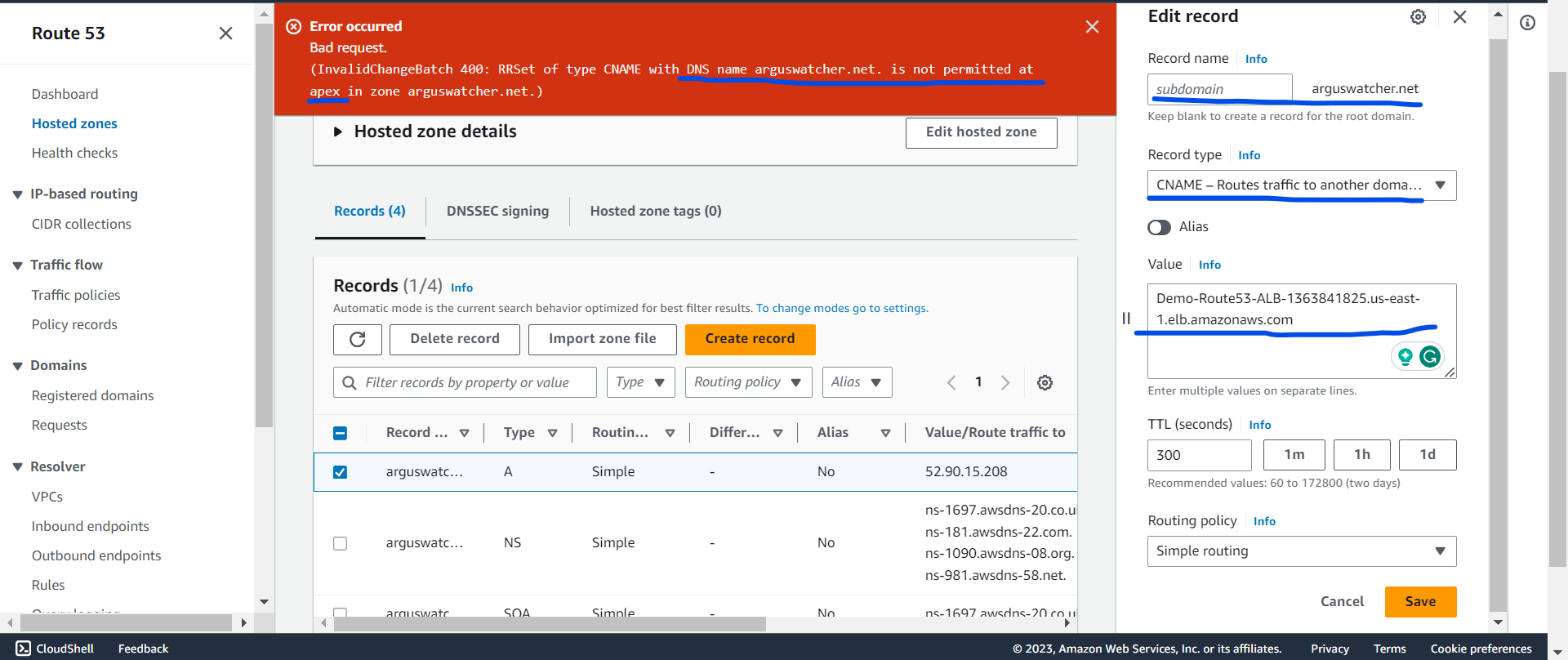This screenshot has width=1568, height=660.
Task: Click the Edit hosted zone button
Action: click(982, 133)
